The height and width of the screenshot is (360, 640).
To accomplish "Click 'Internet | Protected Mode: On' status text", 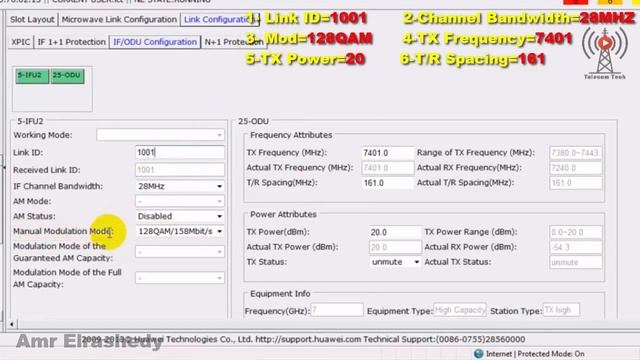I will click(x=535, y=354).
